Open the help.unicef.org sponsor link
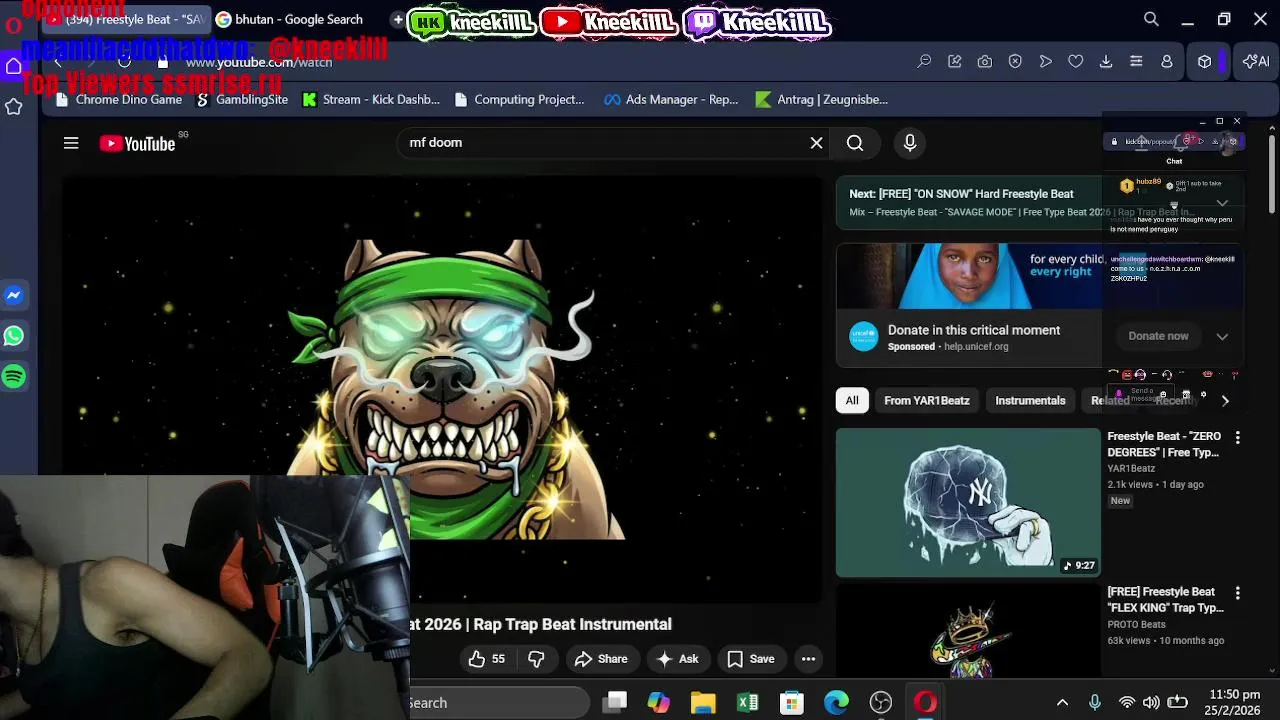Viewport: 1280px width, 720px height. point(976,347)
